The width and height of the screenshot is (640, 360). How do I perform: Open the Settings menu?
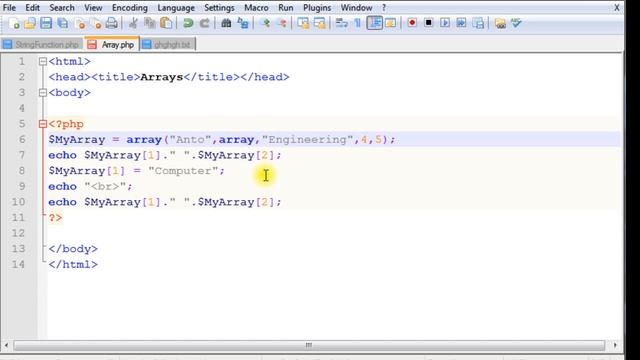click(219, 8)
